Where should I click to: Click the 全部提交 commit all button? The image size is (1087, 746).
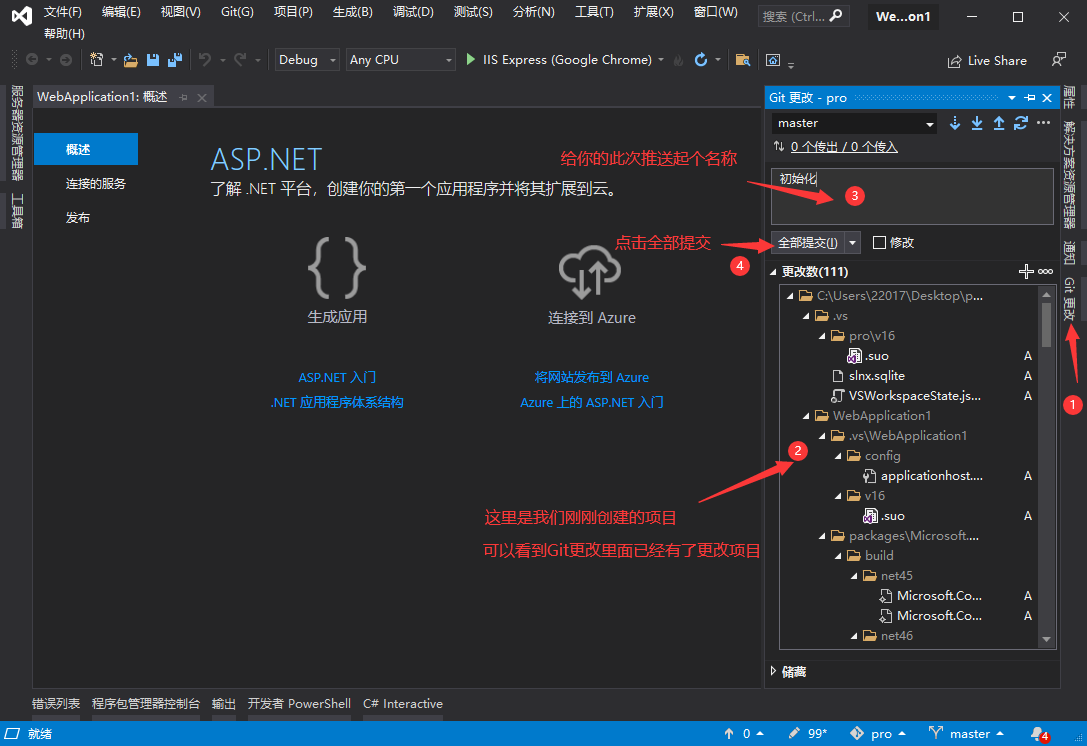808,243
